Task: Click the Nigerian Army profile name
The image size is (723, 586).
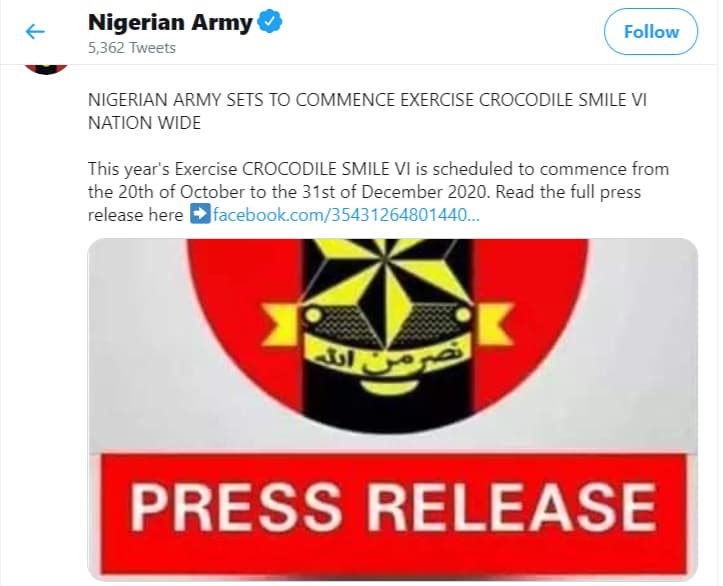Action: tap(170, 23)
